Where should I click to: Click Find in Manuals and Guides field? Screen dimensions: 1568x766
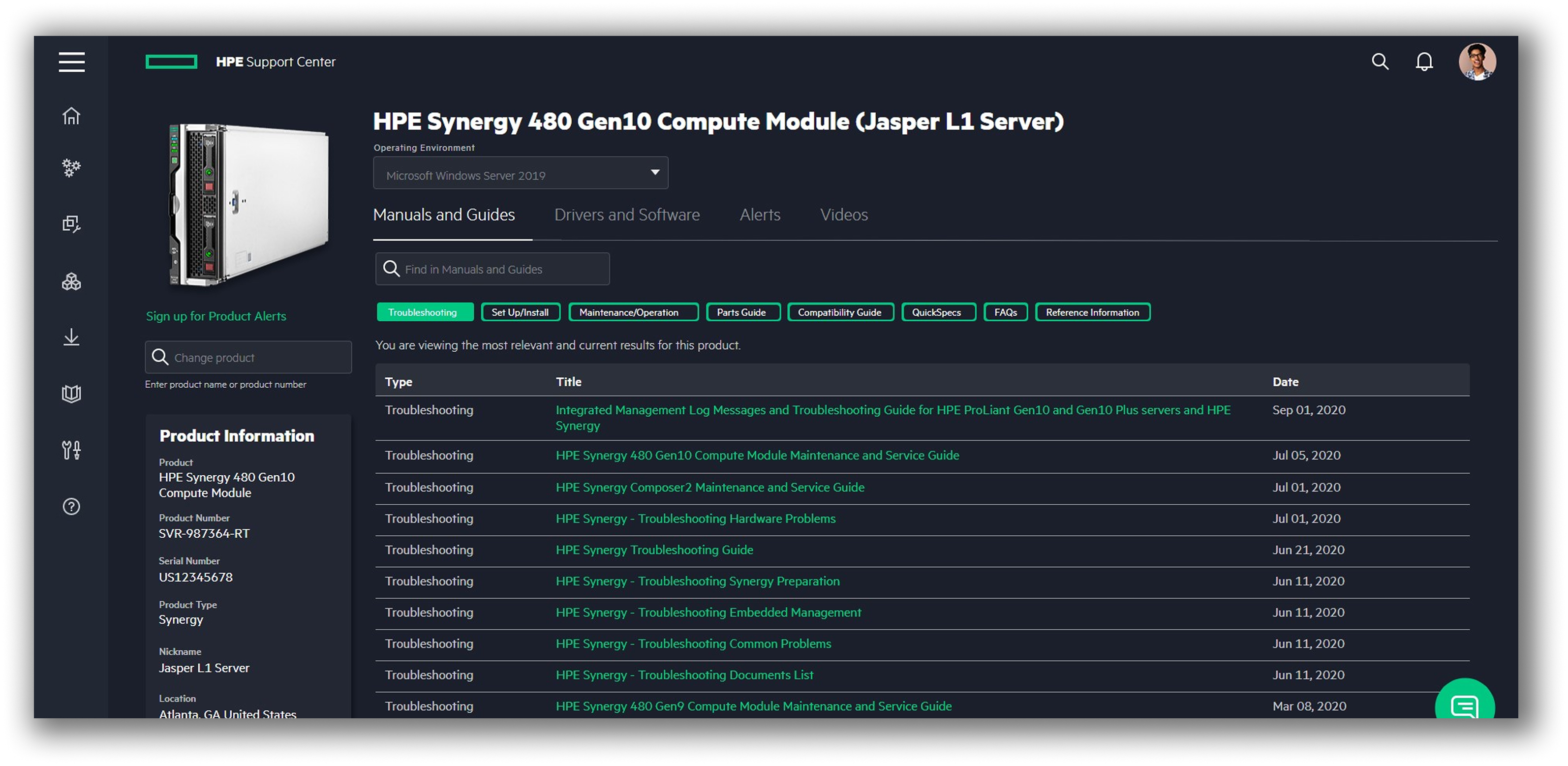(492, 269)
